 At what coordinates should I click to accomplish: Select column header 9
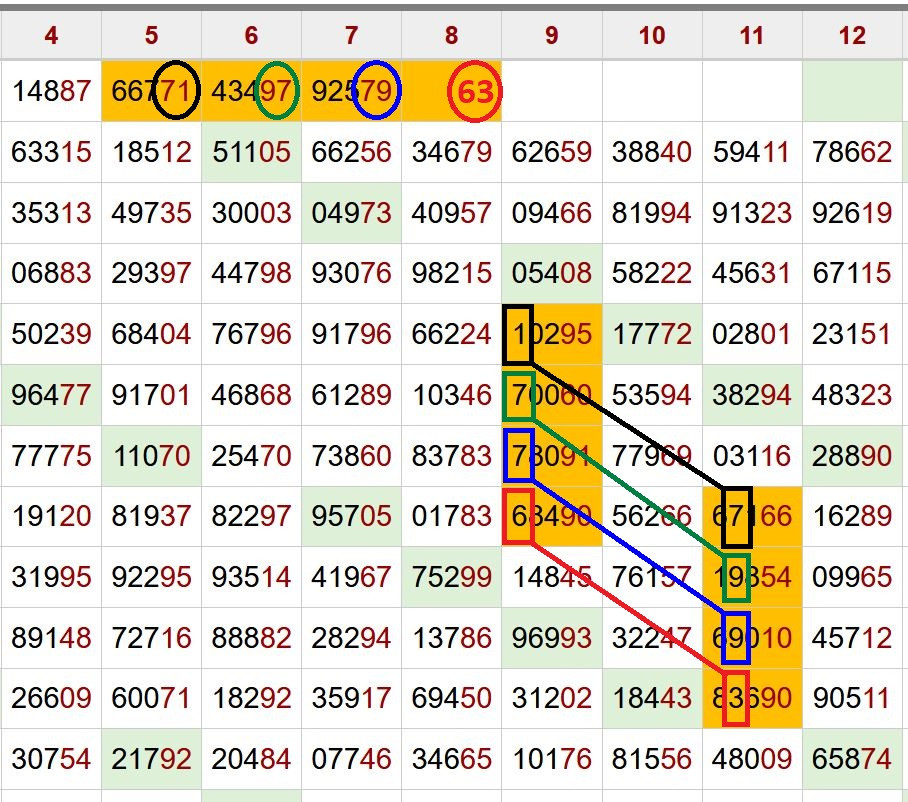coord(552,35)
